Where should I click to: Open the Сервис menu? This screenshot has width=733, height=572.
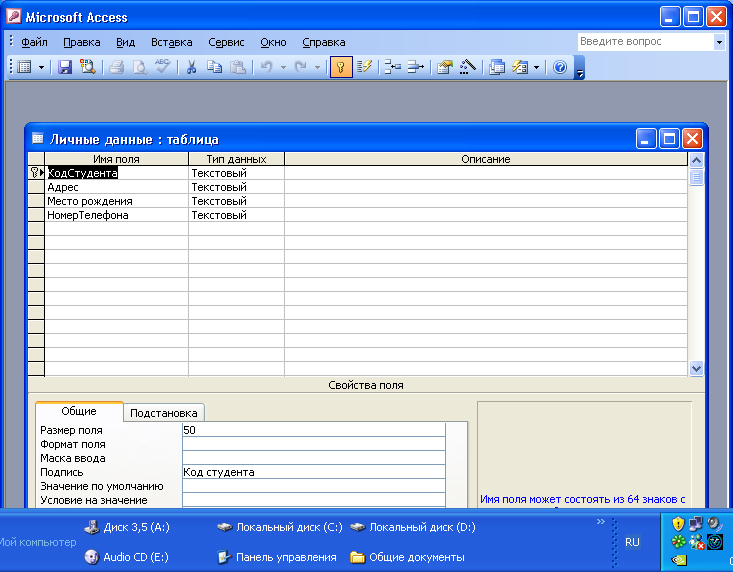point(226,42)
